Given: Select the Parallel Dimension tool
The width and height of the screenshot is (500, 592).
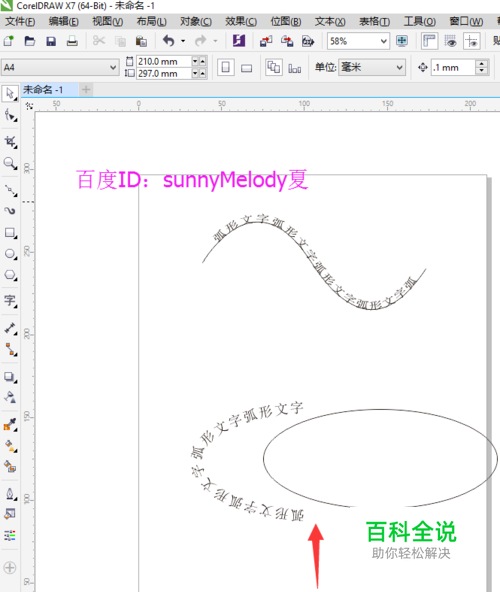Looking at the screenshot, I should (10, 328).
